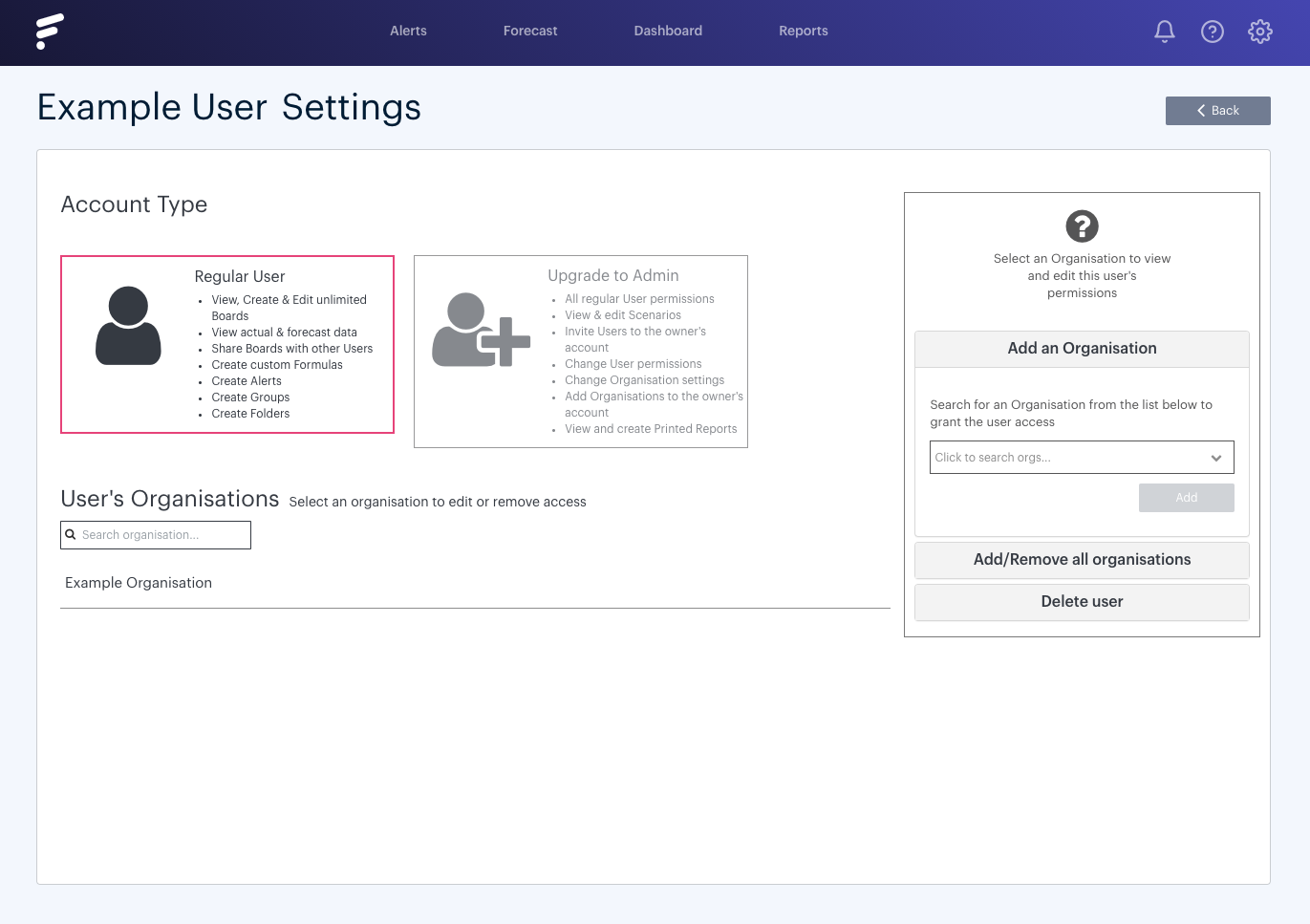Click the Example User Settings heading

coord(228,107)
